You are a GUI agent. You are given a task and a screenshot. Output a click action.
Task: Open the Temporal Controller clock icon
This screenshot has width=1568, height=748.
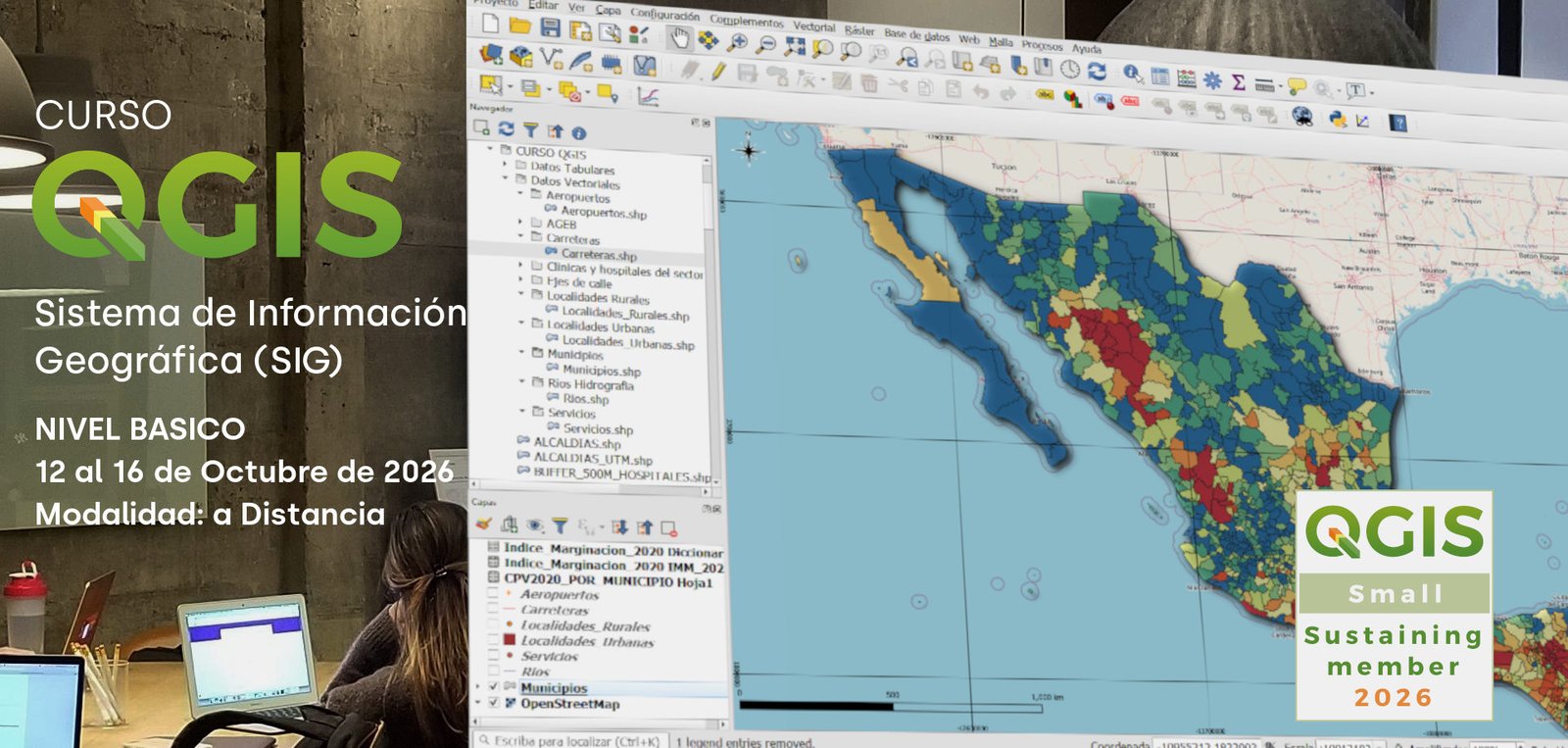pyautogui.click(x=1070, y=69)
